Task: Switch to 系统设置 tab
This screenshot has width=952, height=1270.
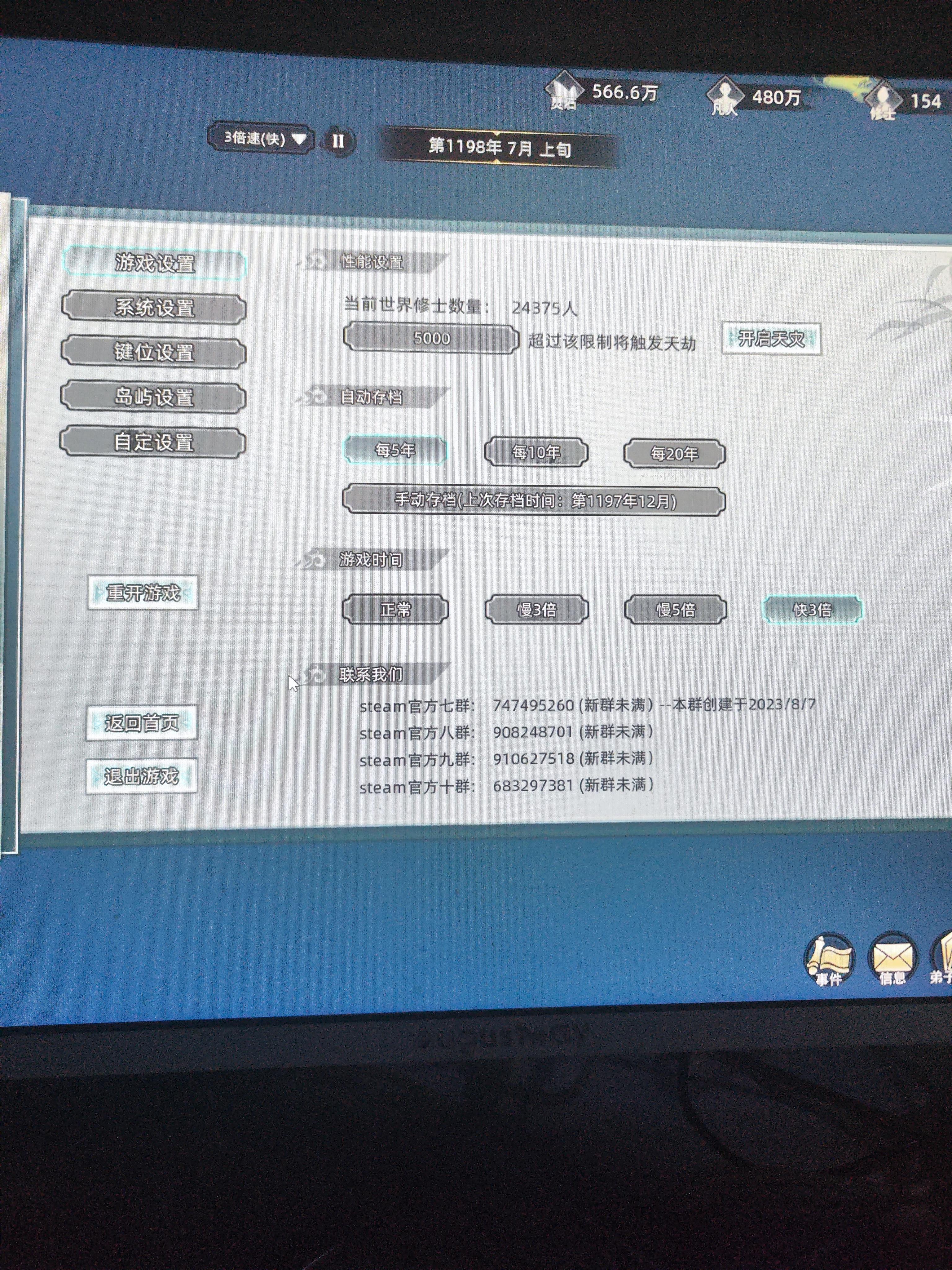Action: tap(154, 308)
